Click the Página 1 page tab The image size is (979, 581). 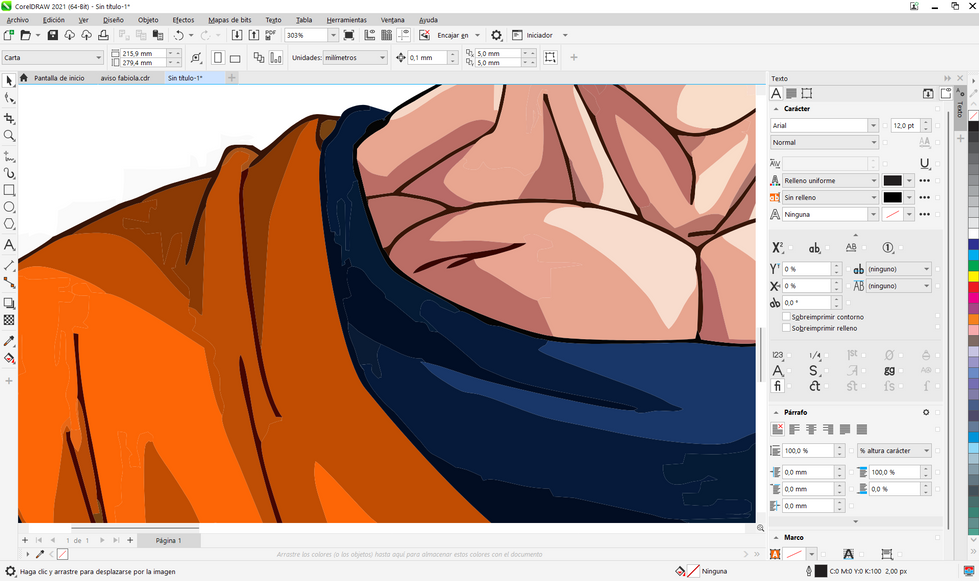coord(168,540)
